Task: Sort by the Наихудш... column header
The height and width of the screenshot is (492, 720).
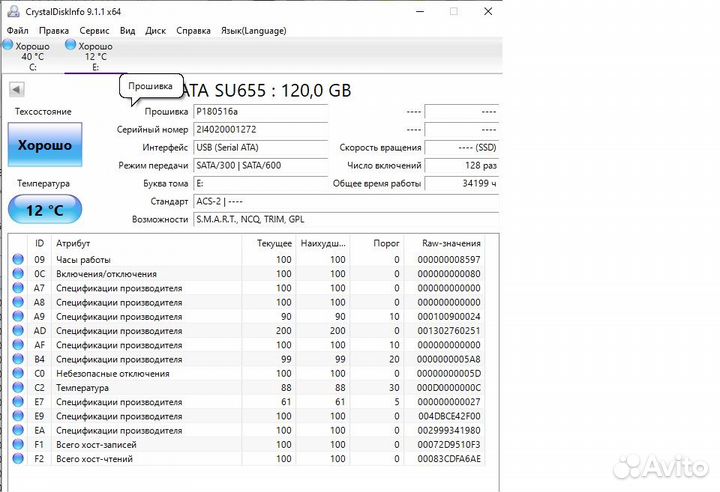Action: pos(323,243)
